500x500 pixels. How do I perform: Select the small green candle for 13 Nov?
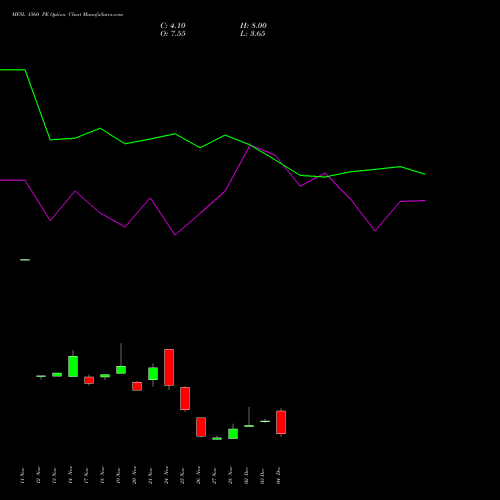click(57, 375)
